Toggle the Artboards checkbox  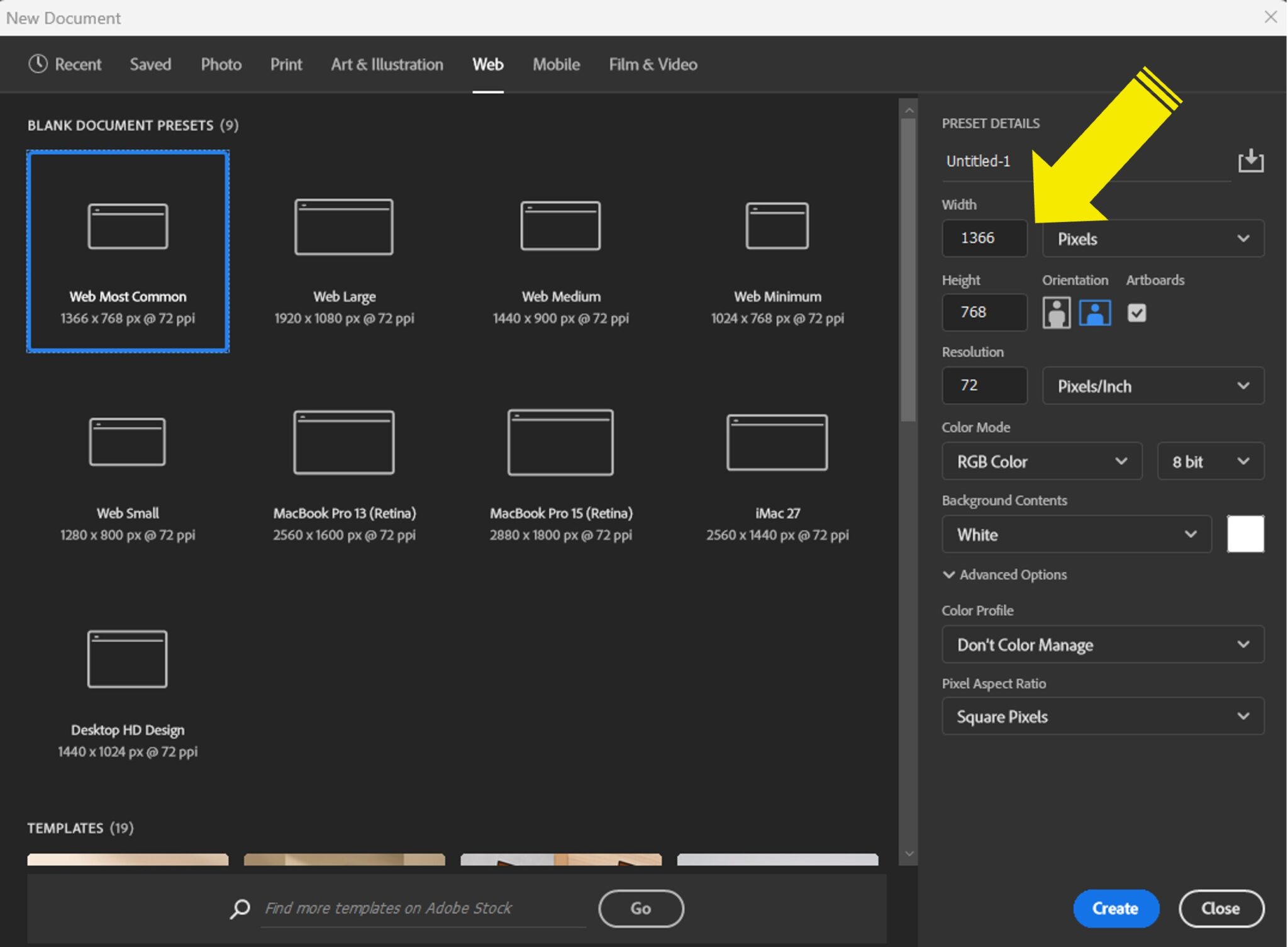(1138, 312)
